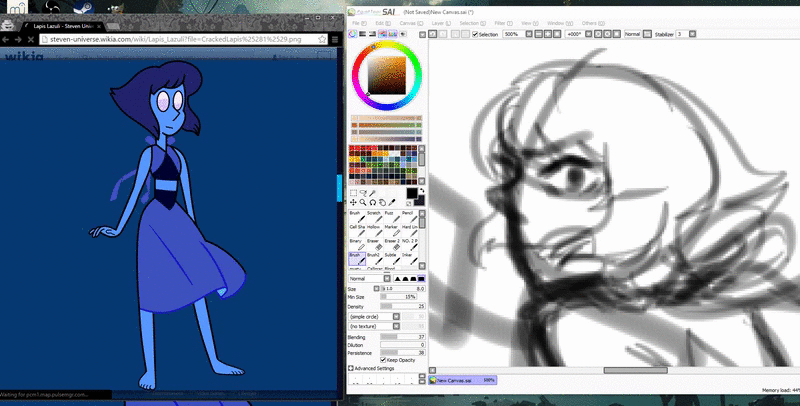This screenshot has height=406, width=800.
Task: Choose the Subtle brush preset
Action: [x=391, y=259]
